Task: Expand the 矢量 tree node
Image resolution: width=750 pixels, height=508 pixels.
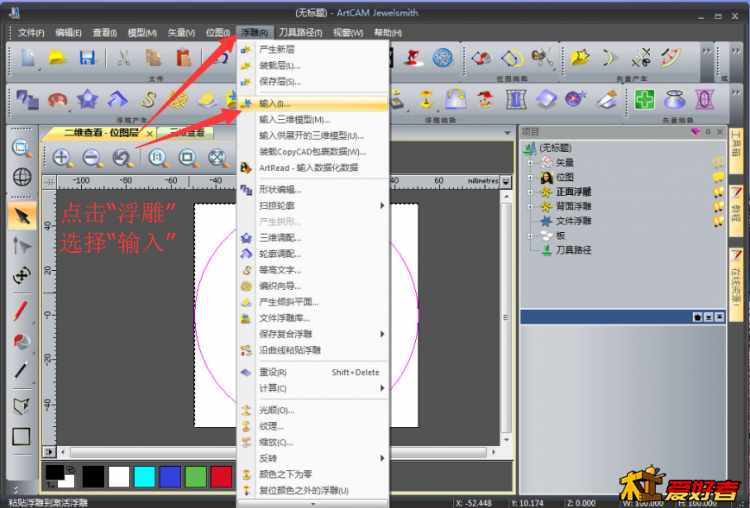Action: [530, 163]
